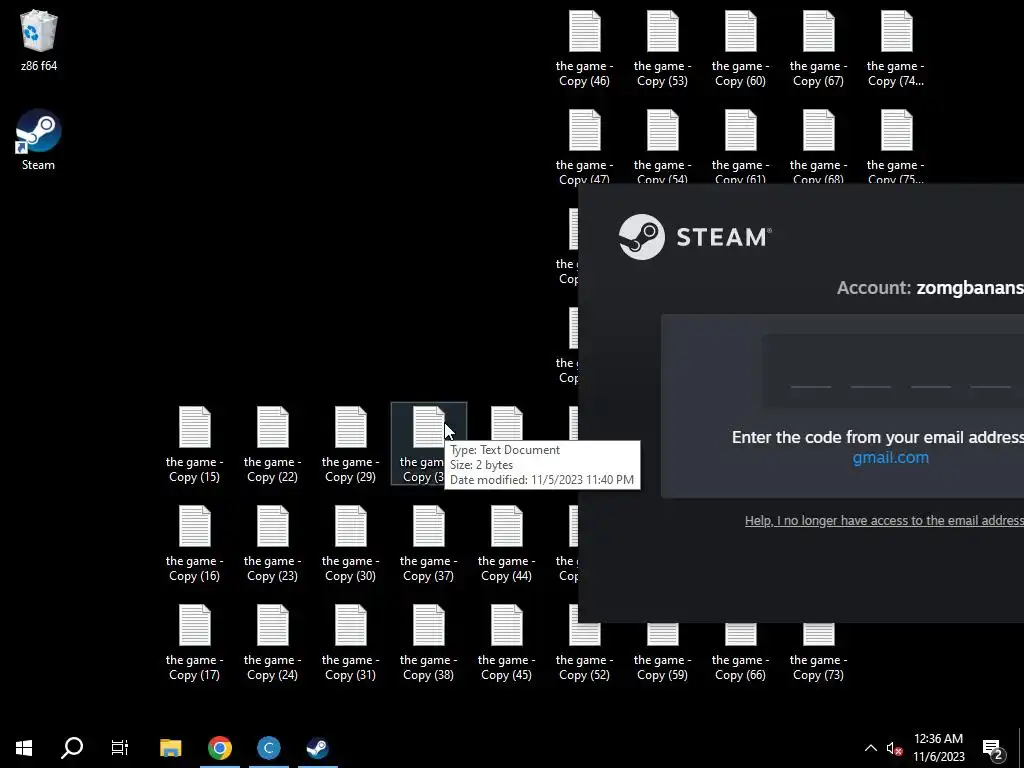Select the game - Copy (30) file
Screen dimensions: 1024x768
350,544
